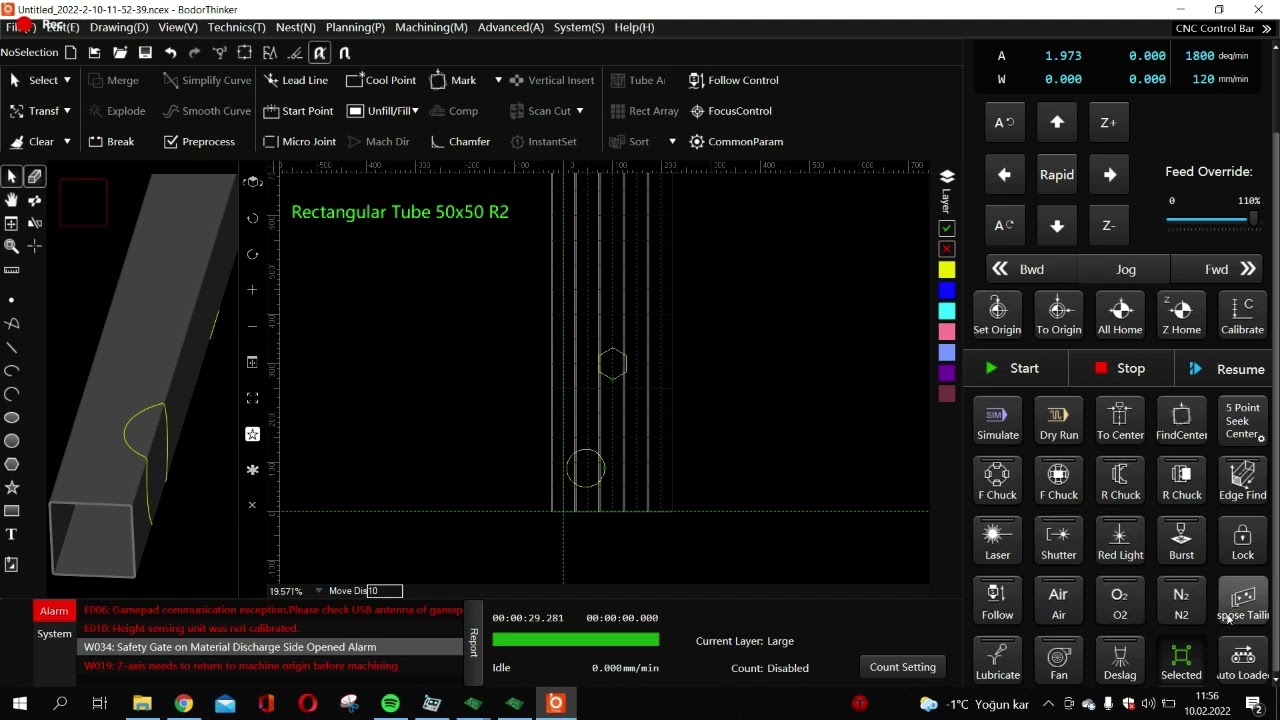1280x720 pixels.
Task: Select the yellow layer color swatch
Action: (946, 270)
